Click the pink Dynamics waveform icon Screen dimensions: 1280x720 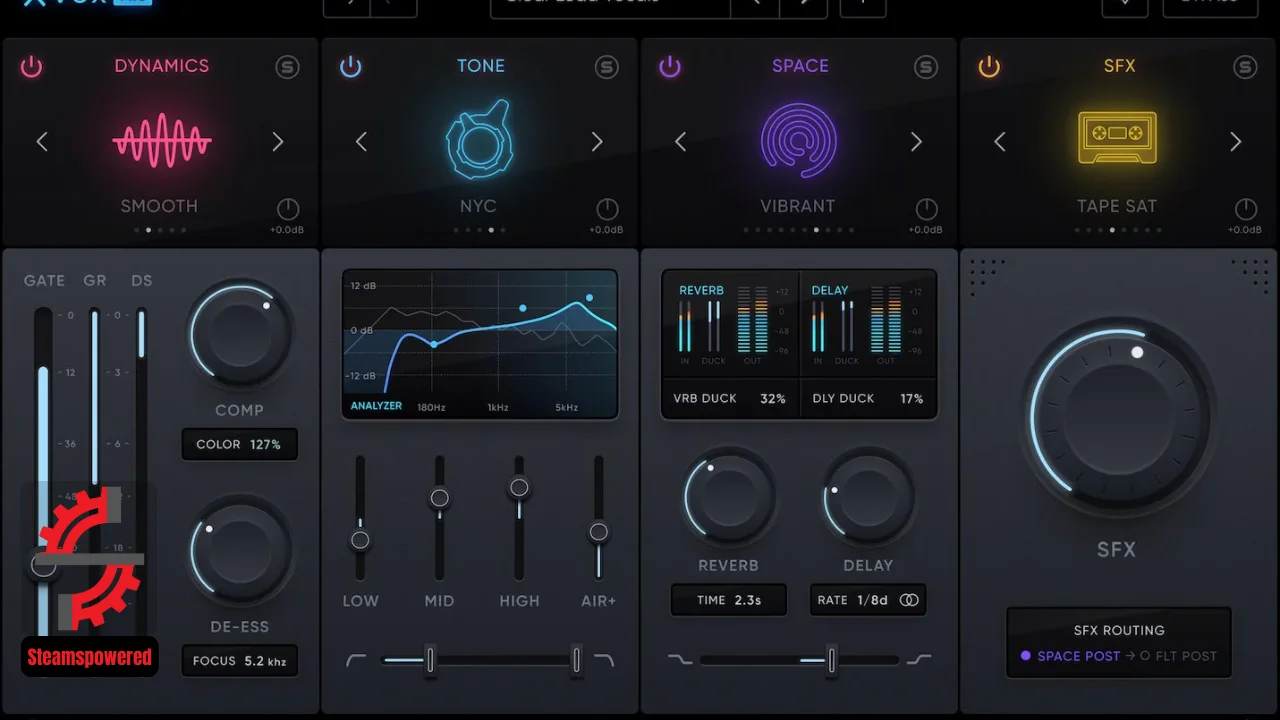tap(162, 142)
